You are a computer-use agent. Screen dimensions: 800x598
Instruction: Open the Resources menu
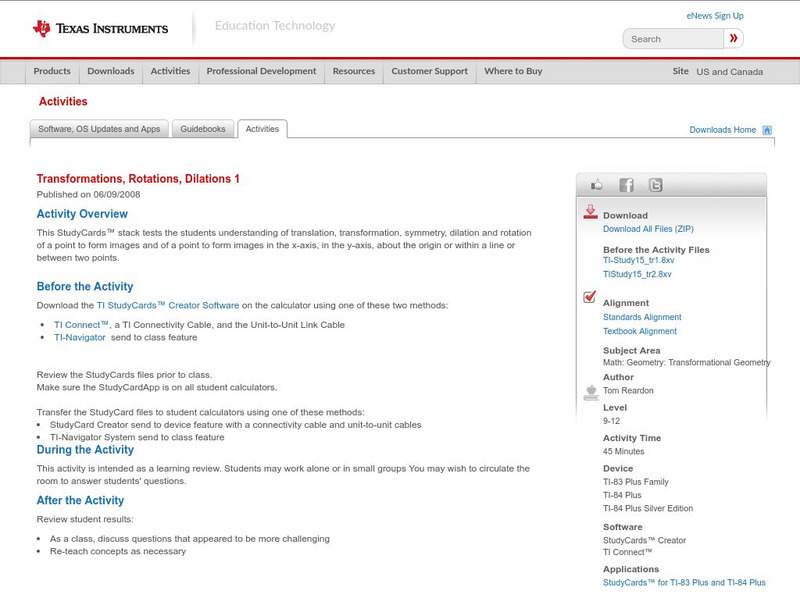tap(354, 71)
